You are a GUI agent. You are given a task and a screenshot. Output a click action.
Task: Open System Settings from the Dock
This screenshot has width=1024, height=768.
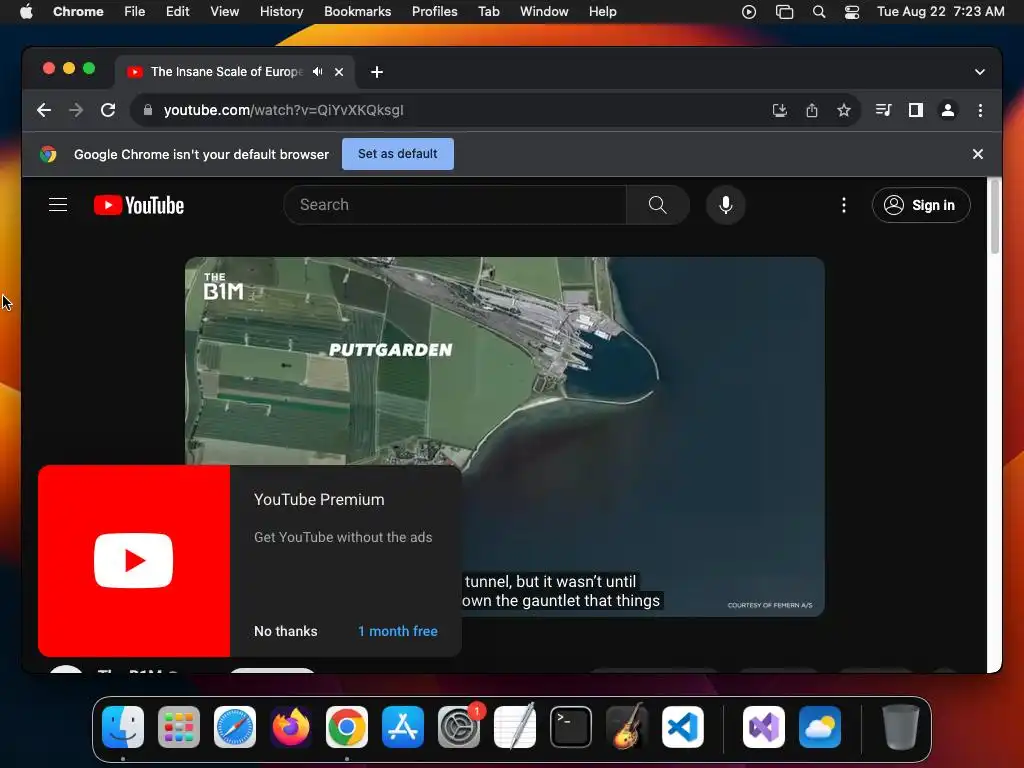[459, 727]
